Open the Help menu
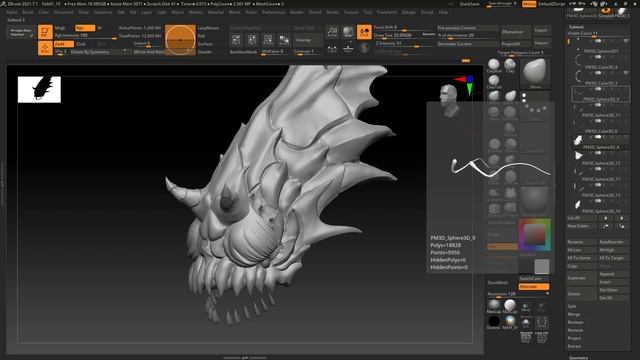 [x=443, y=12]
